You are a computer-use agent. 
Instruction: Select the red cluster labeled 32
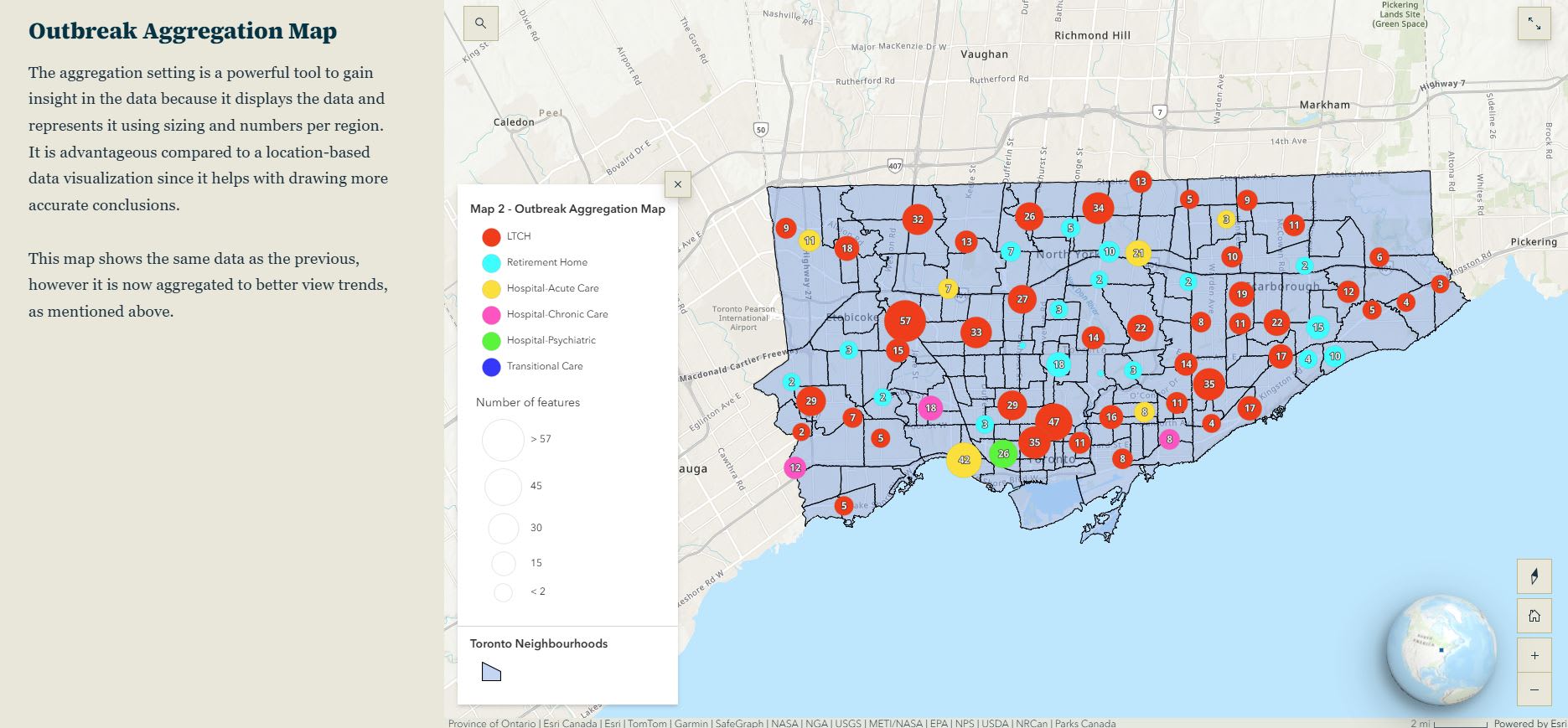(x=918, y=219)
